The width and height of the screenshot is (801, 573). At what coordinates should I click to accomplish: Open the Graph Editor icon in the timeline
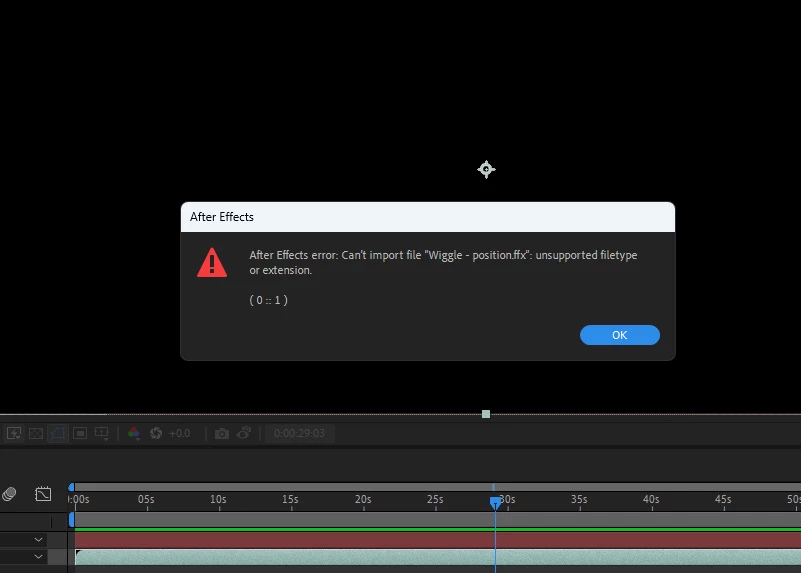click(x=43, y=494)
